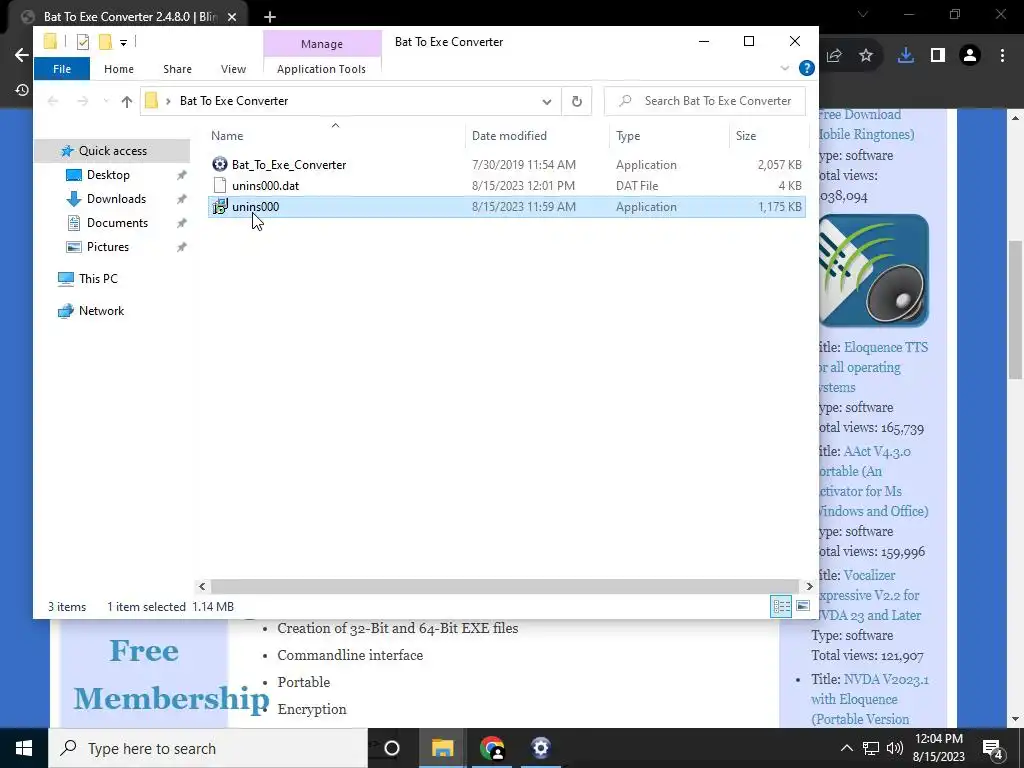
Task: Open the Chrome downloads icon
Action: [905, 56]
